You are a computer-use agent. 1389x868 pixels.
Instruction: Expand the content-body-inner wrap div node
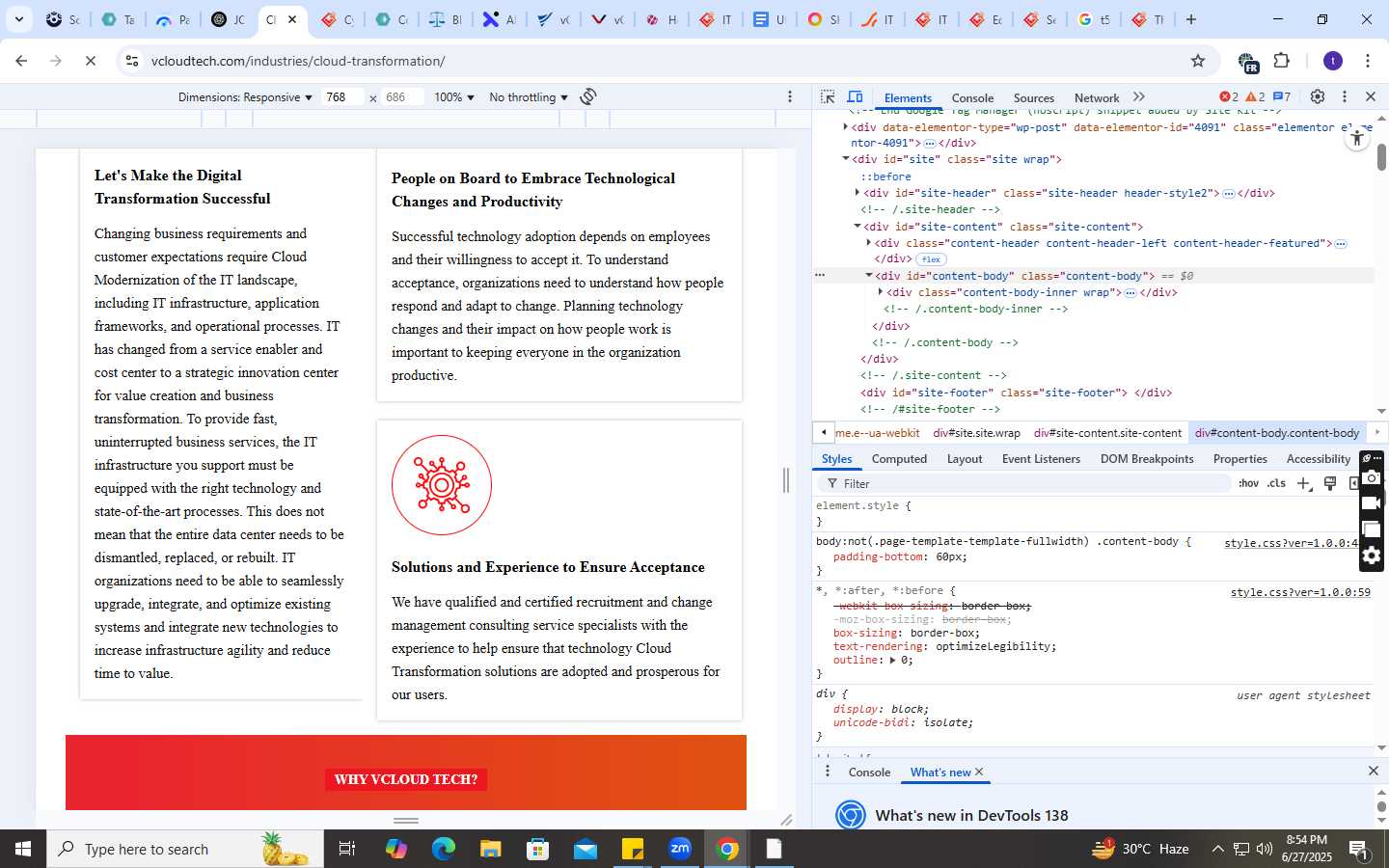[x=881, y=292]
